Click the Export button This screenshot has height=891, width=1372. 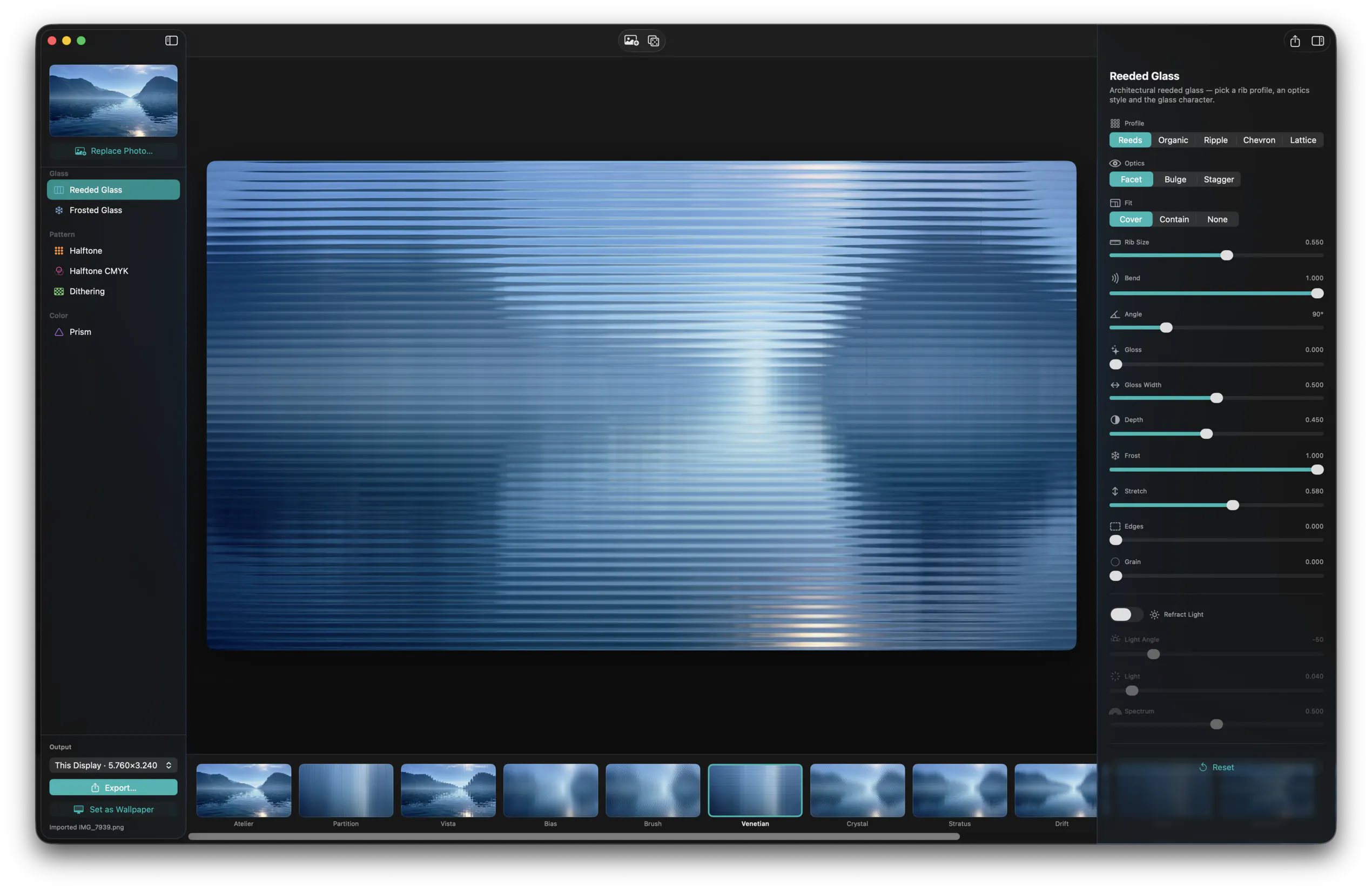(x=113, y=787)
